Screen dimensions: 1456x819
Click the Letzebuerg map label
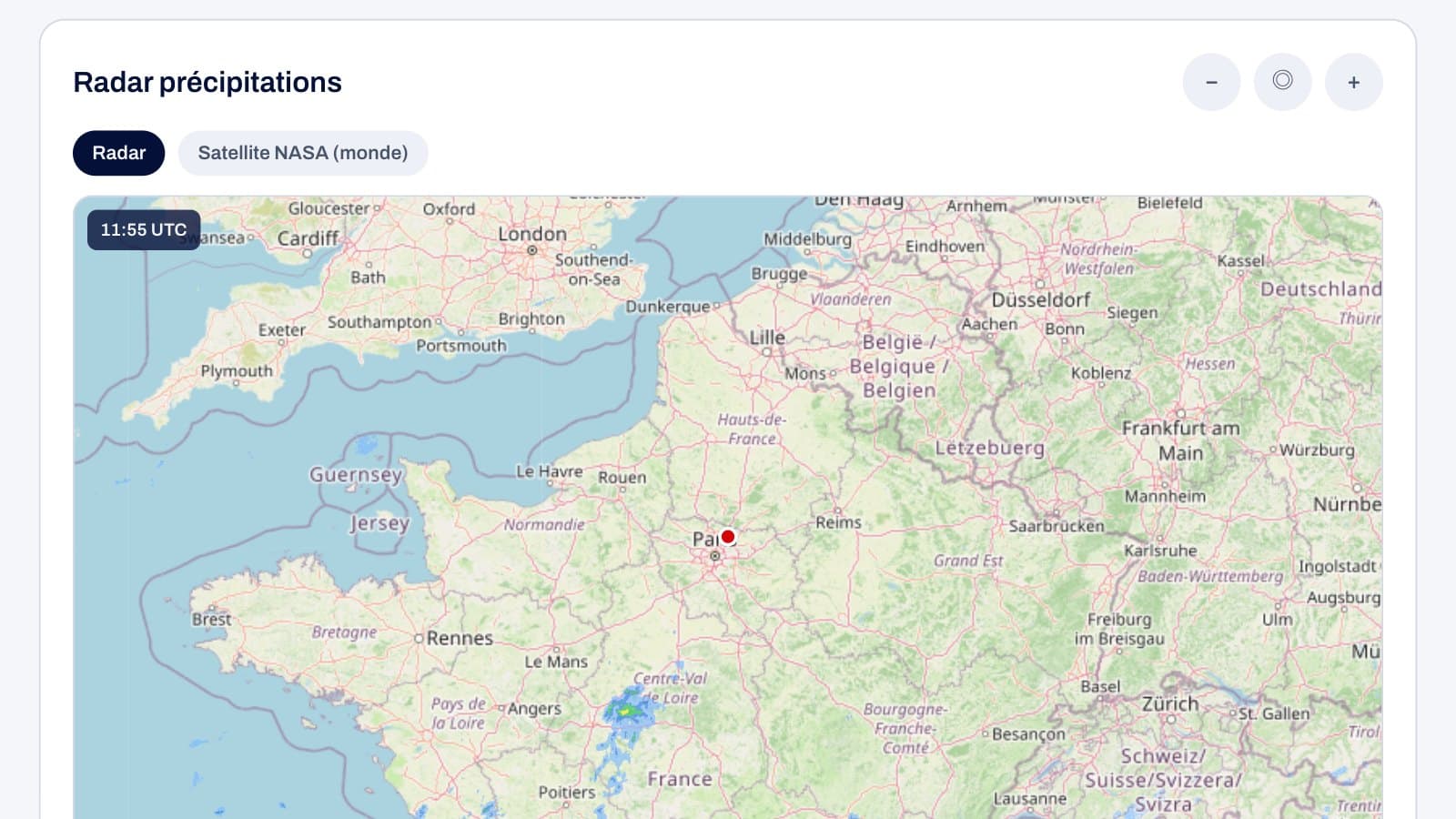click(990, 448)
